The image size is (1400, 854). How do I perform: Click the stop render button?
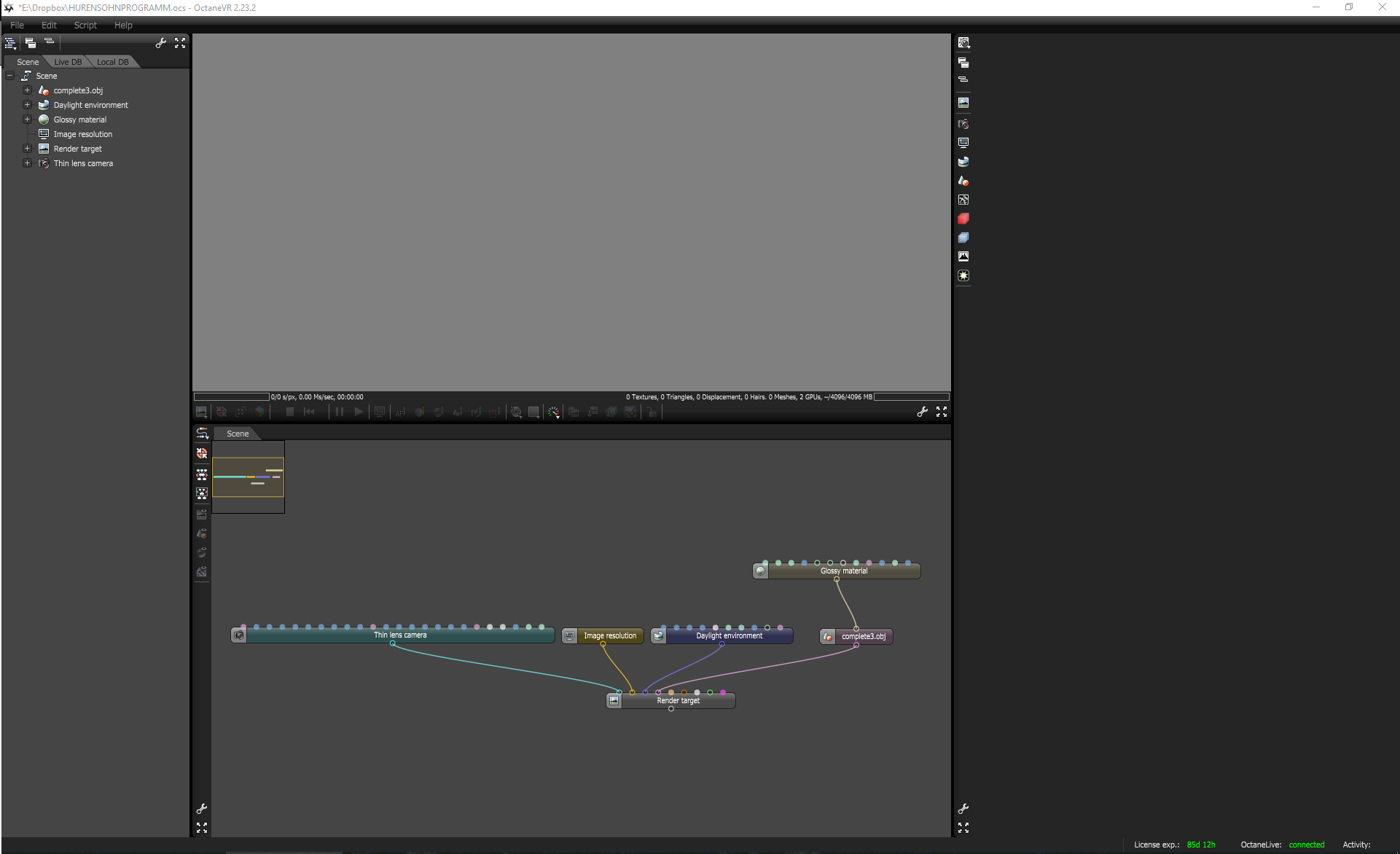coord(289,412)
